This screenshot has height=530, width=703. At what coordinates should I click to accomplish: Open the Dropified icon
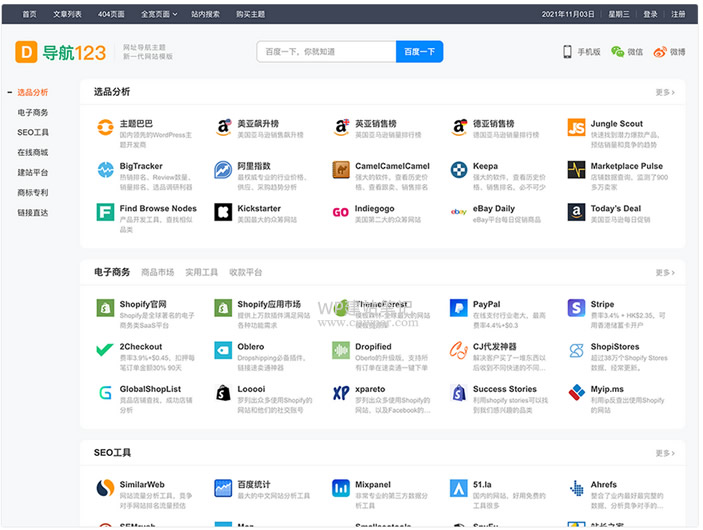click(341, 350)
